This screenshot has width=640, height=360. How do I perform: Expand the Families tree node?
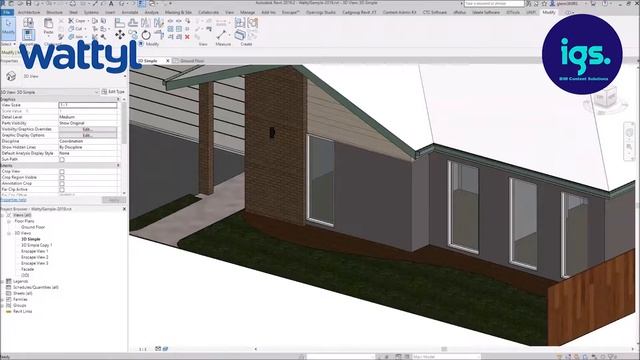tap(3, 300)
